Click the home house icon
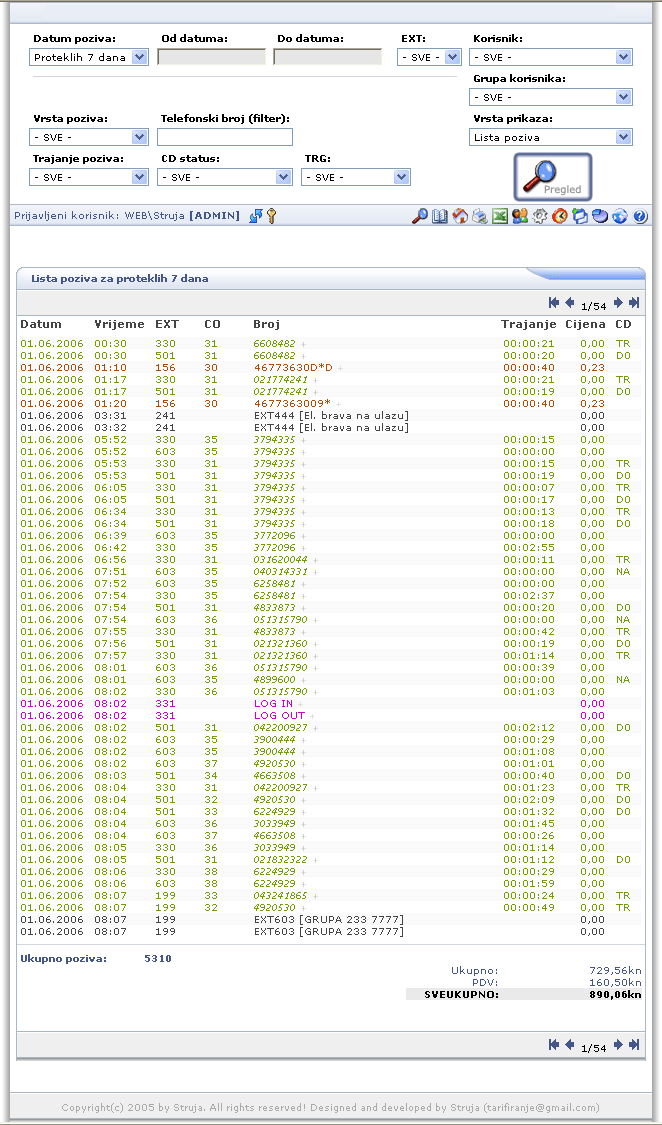Screen dimensions: 662x1125 click(x=460, y=215)
